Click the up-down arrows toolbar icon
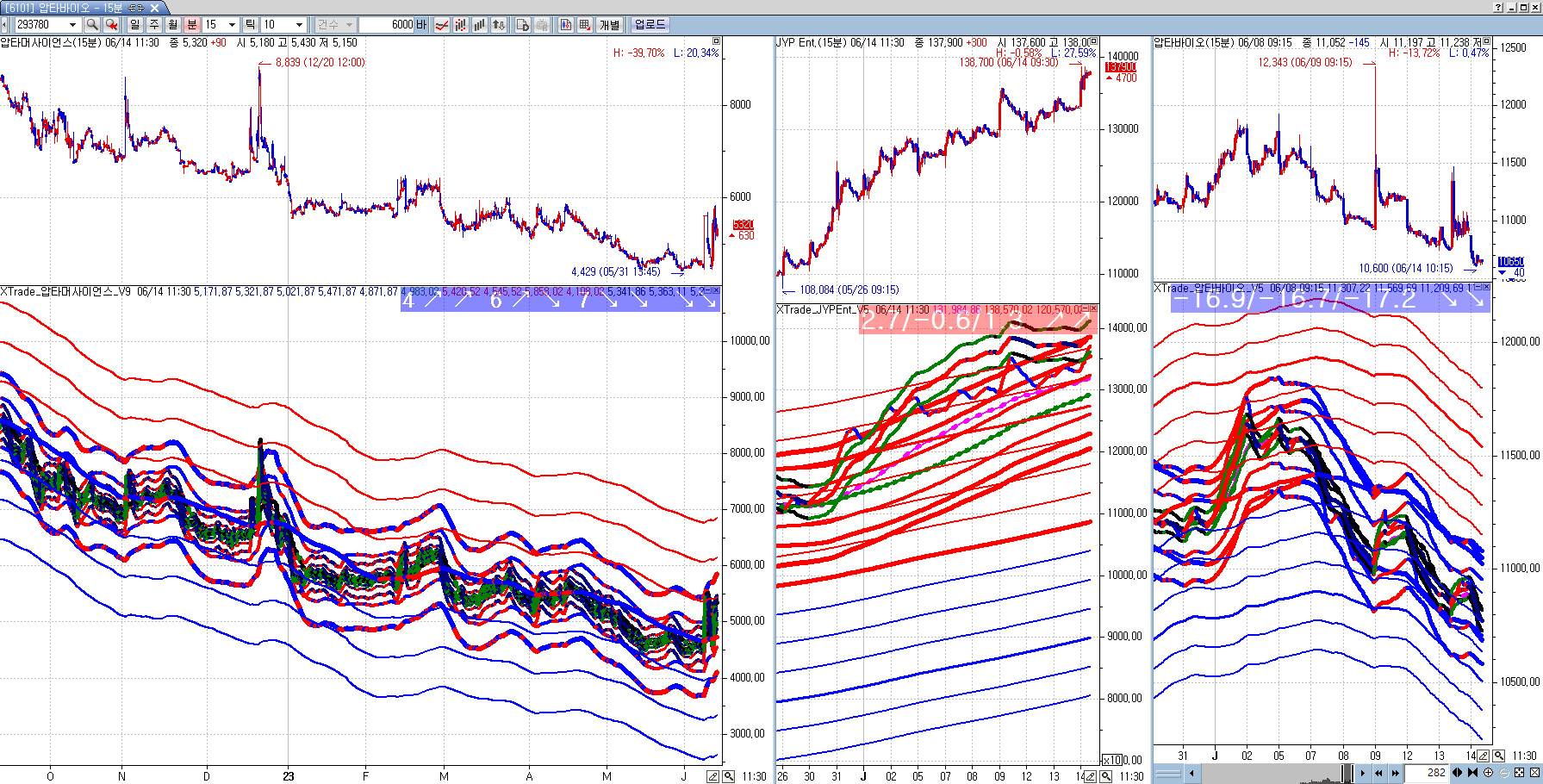Image resolution: width=1543 pixels, height=784 pixels. 498,25
